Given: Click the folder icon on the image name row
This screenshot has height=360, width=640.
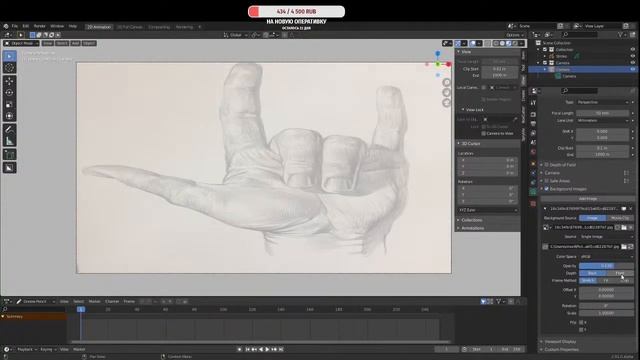Looking at the screenshot, I should [x=624, y=227].
